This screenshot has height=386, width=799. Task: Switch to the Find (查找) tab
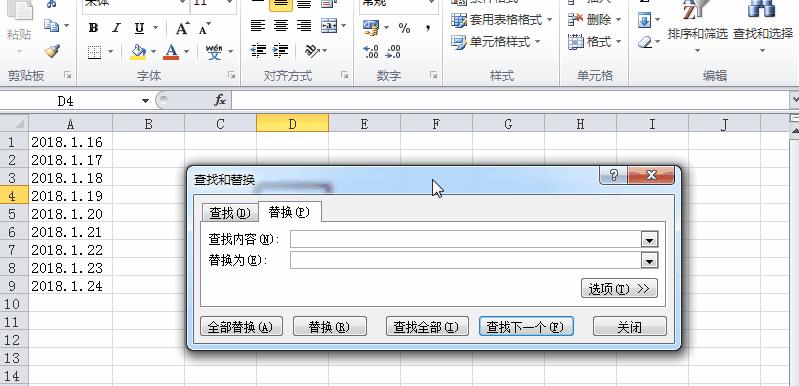(230, 213)
